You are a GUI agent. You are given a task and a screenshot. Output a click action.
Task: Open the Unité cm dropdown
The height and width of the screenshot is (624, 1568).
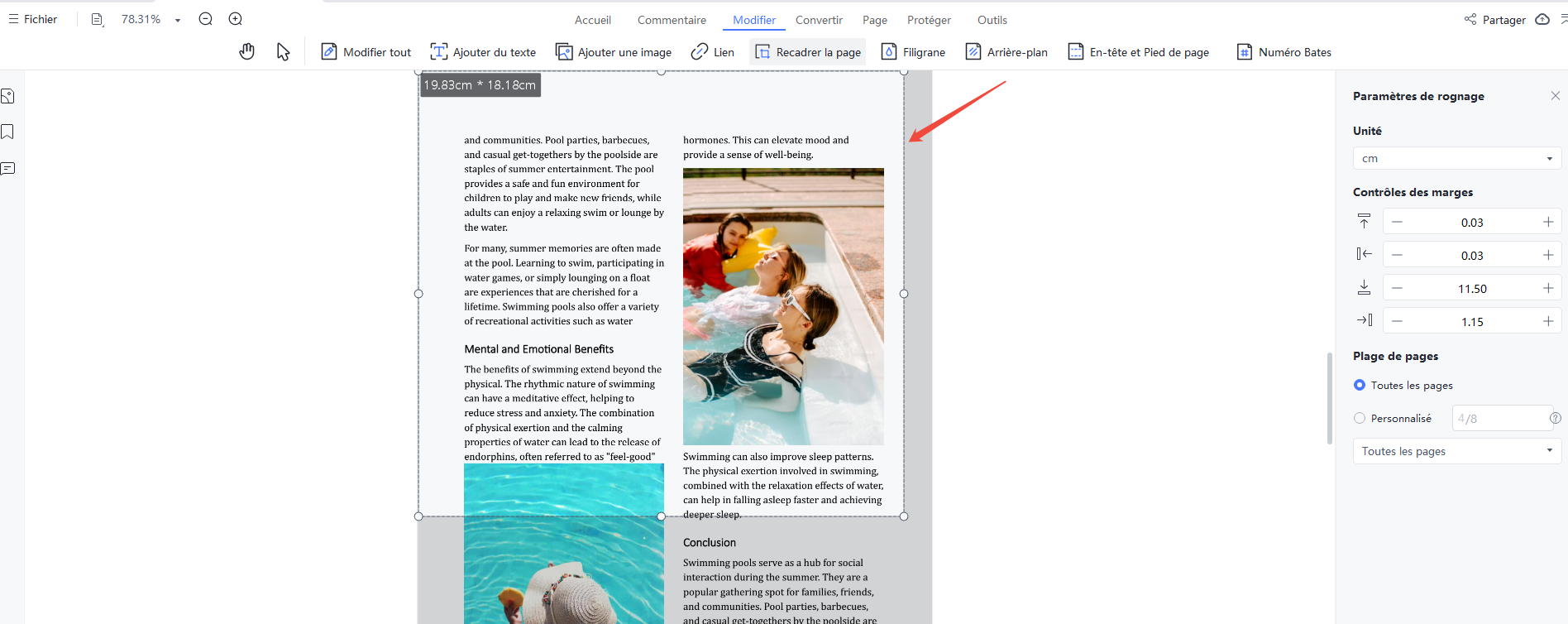(x=1457, y=158)
